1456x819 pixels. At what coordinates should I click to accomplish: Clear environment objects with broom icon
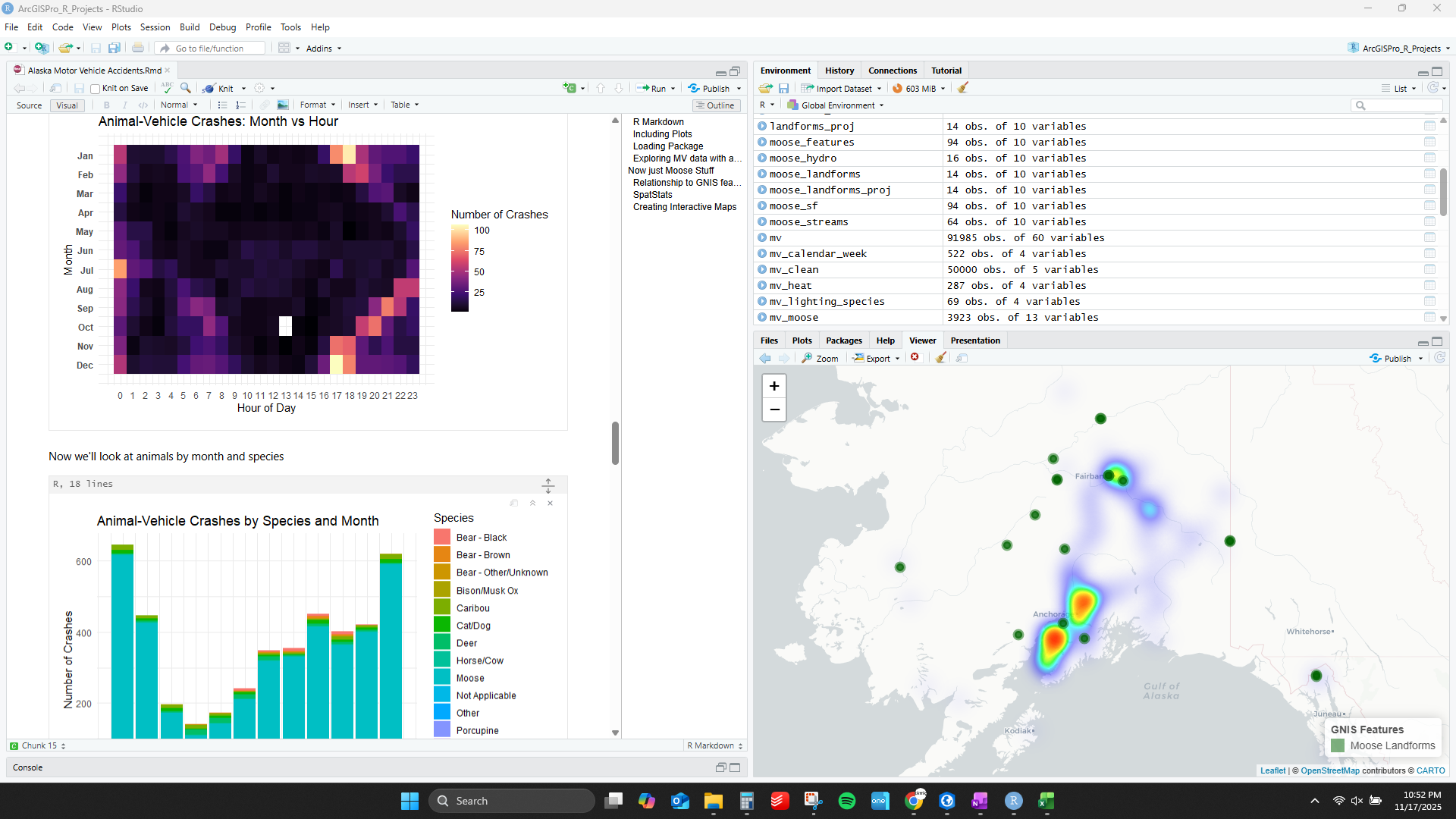pyautogui.click(x=963, y=88)
